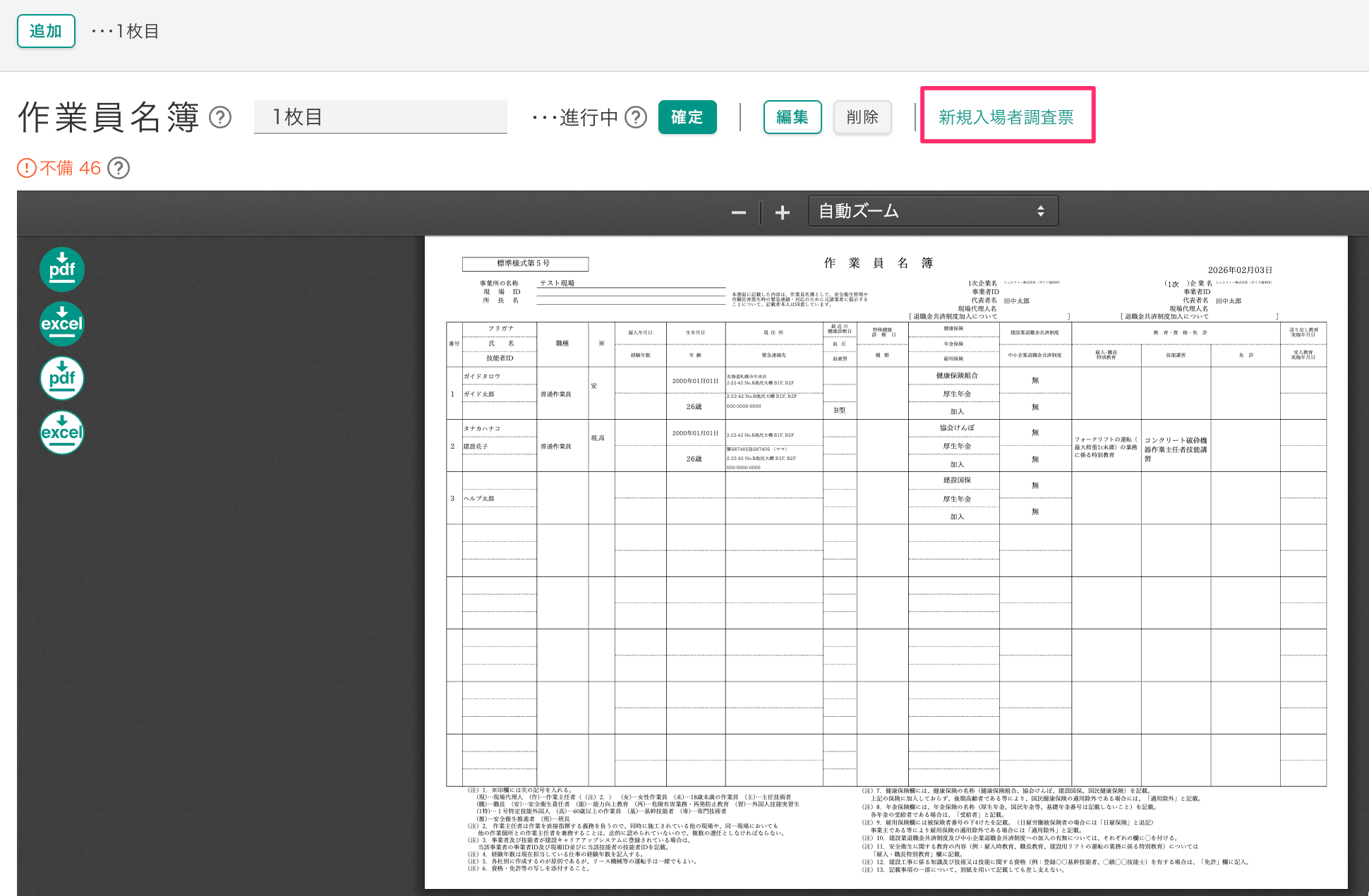The width and height of the screenshot is (1369, 896).
Task: Download the filled PDF via green pdf icon
Action: pos(62,270)
